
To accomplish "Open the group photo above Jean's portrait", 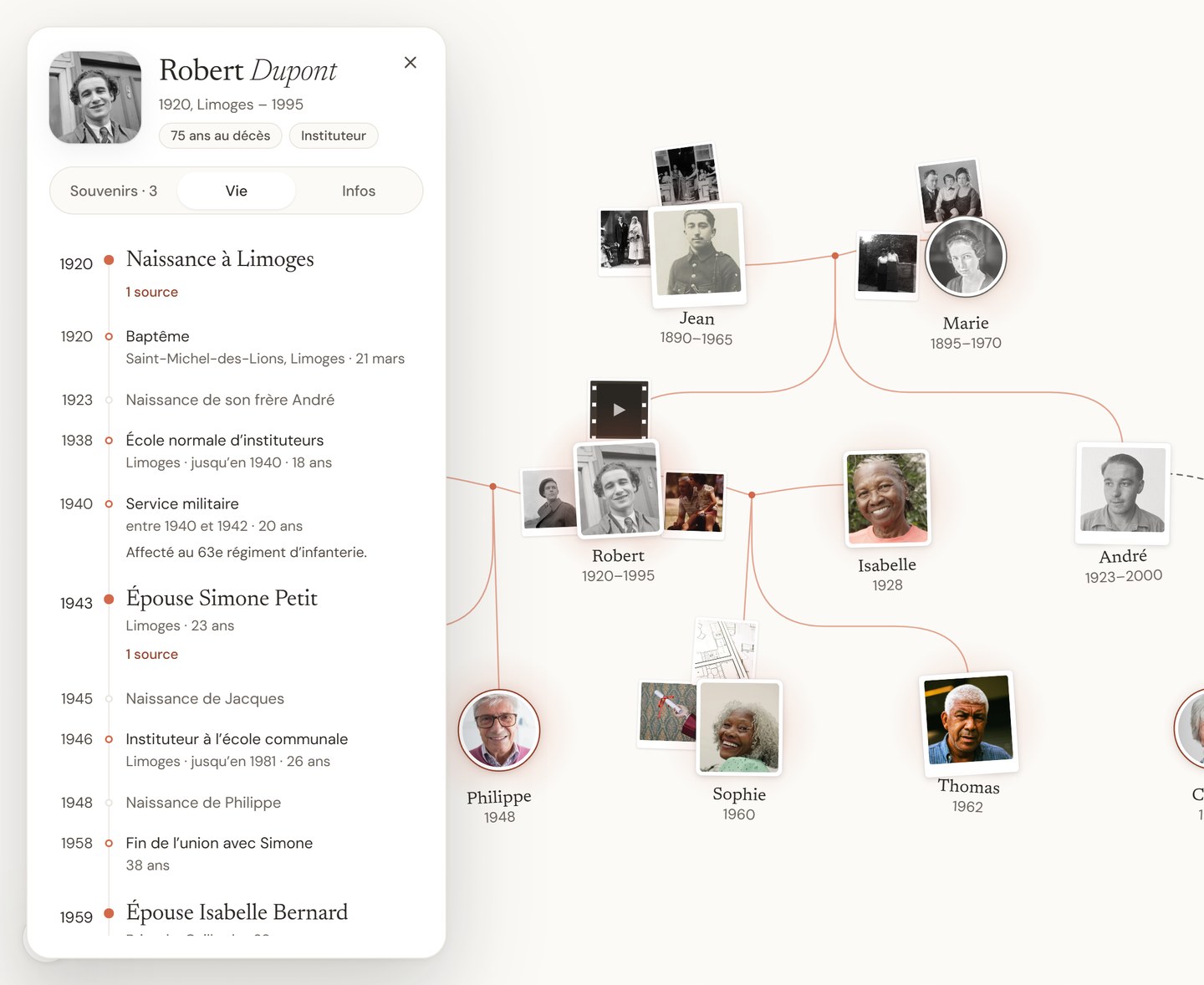I will tap(686, 175).
